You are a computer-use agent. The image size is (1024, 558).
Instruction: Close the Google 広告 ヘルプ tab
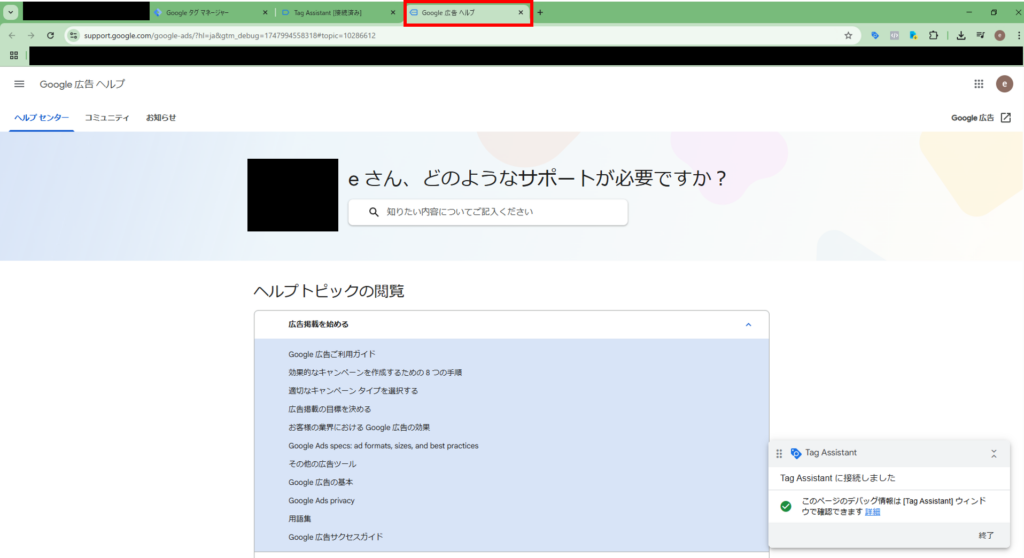click(x=520, y=12)
